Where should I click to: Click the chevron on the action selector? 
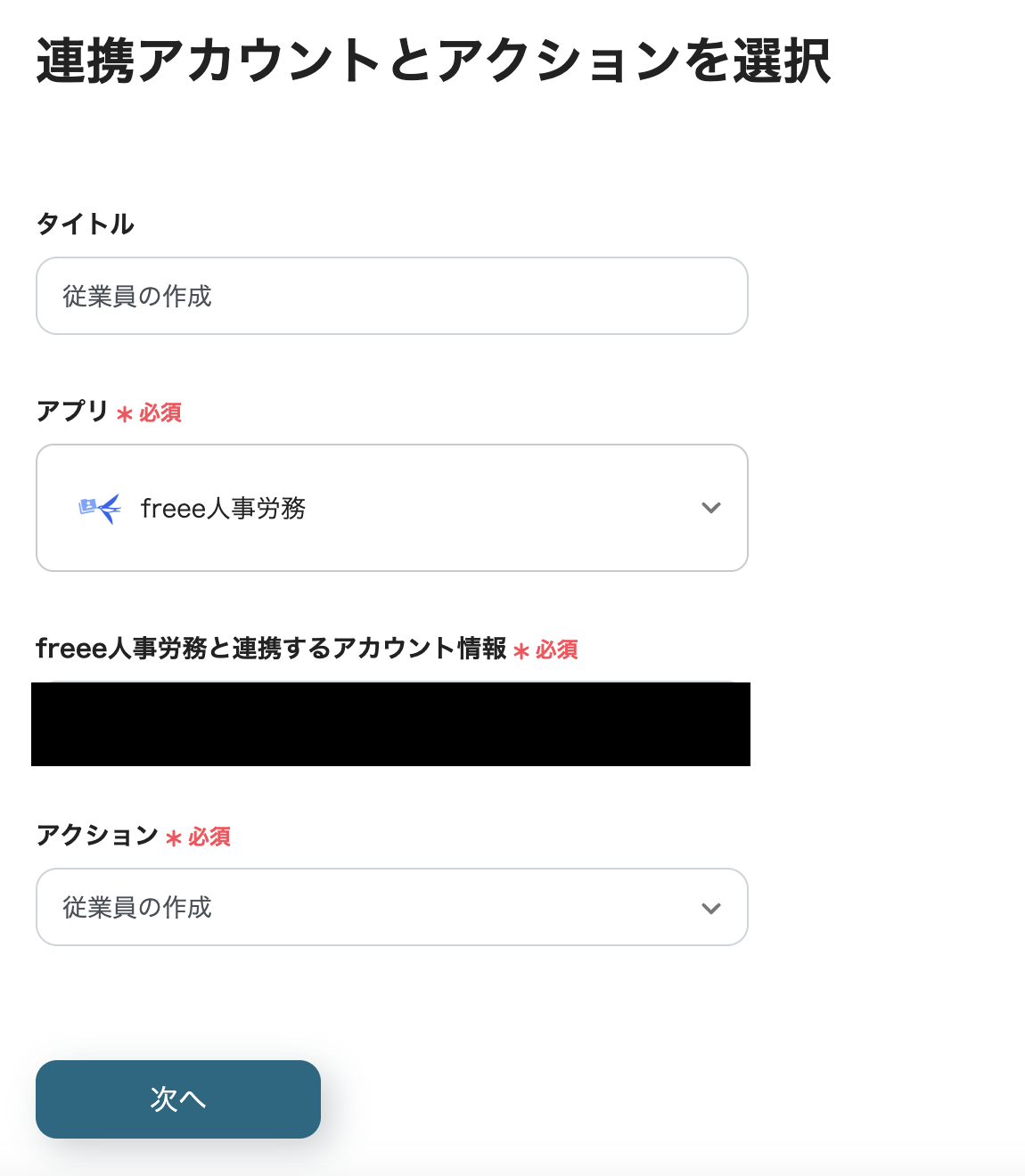[710, 907]
